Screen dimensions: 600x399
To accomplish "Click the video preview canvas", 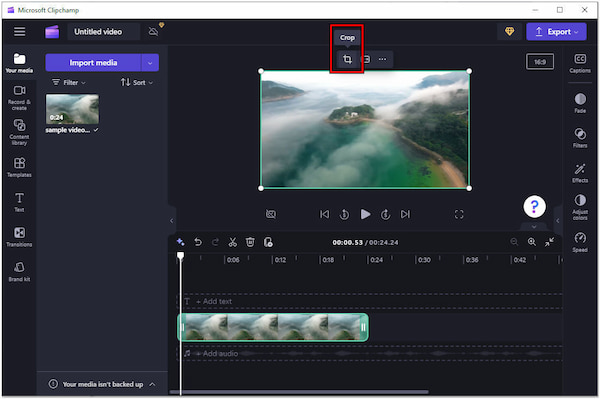I will point(365,129).
